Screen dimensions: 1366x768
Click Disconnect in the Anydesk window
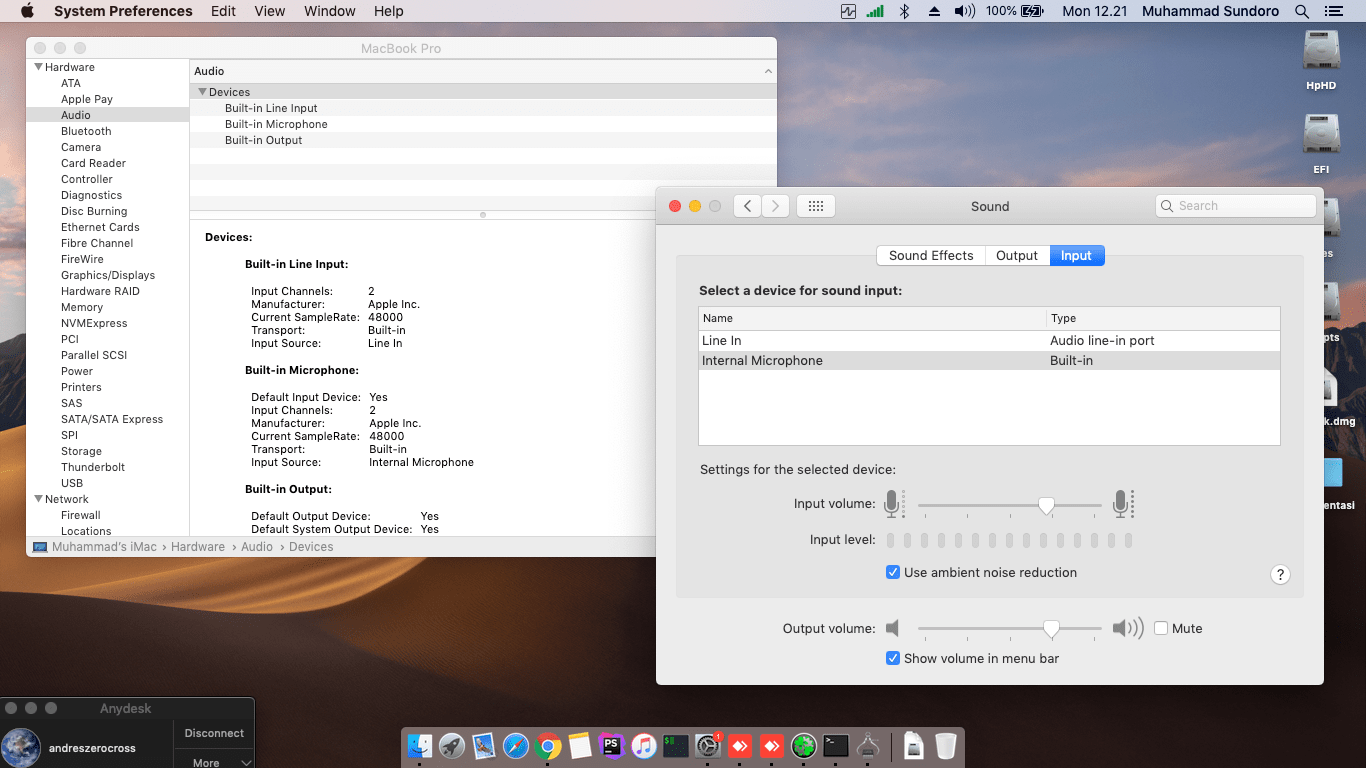click(x=214, y=733)
